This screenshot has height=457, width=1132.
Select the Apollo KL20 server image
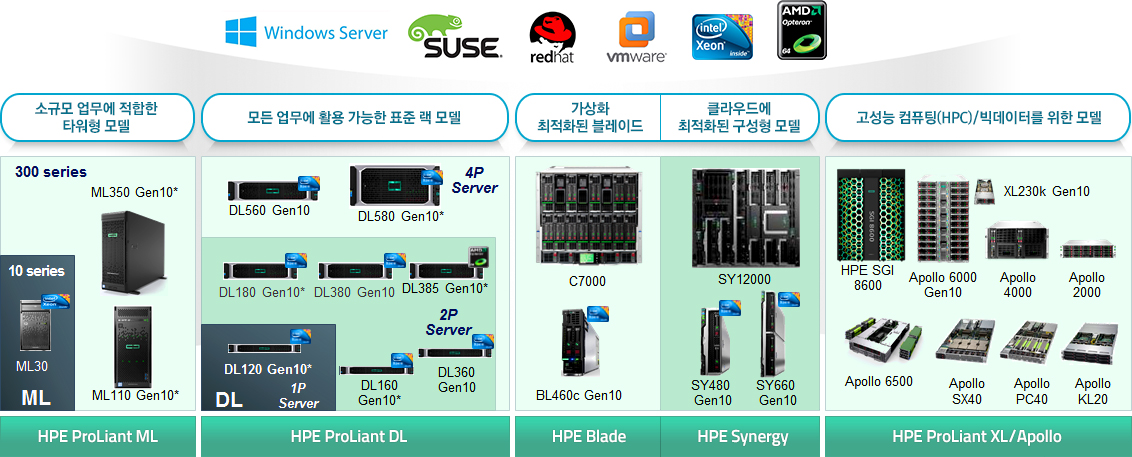[x=1089, y=342]
